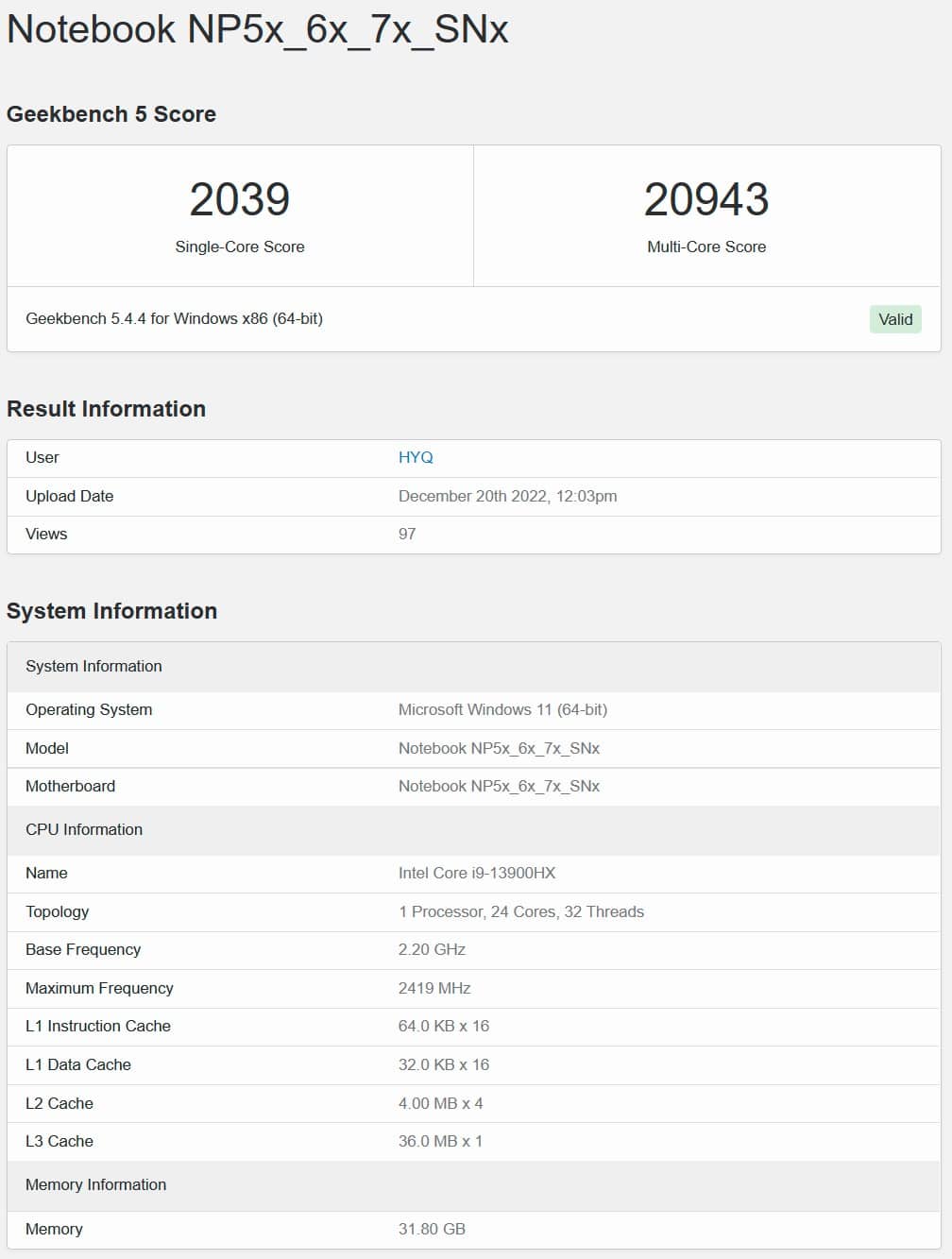Select the Microsoft Windows 11 (64-bit) value
Screen dimensions: 952x1259
pyautogui.click(x=502, y=709)
